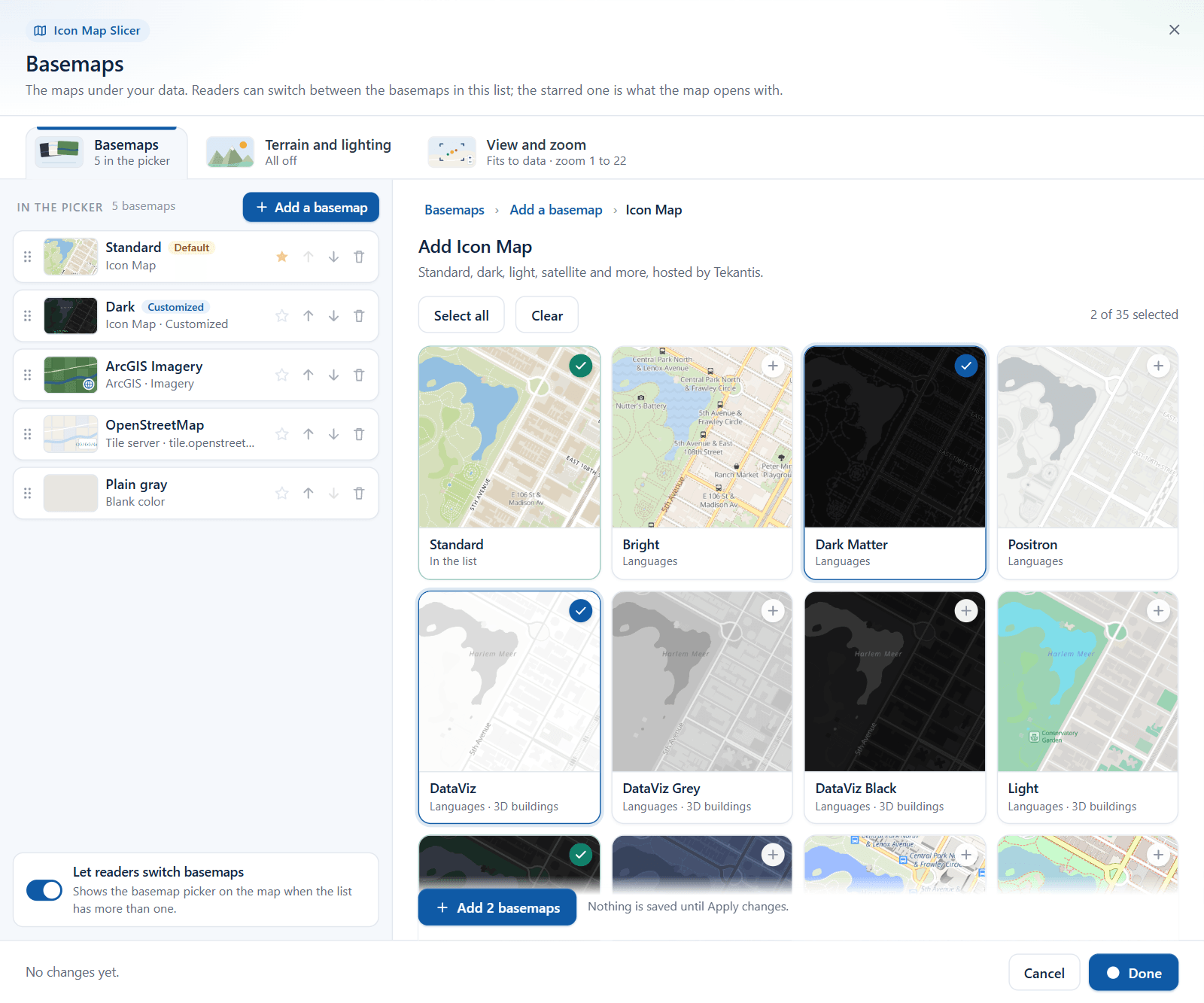This screenshot has width=1204, height=1003.
Task: Click the Plain gray color preview
Action: point(71,493)
